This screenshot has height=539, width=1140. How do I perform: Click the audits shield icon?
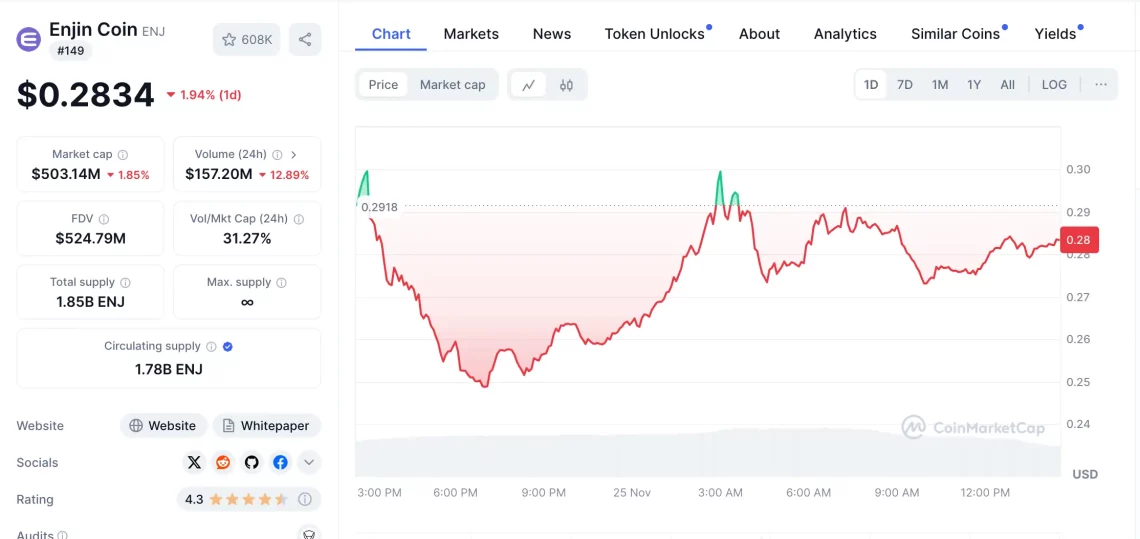pyautogui.click(x=309, y=533)
